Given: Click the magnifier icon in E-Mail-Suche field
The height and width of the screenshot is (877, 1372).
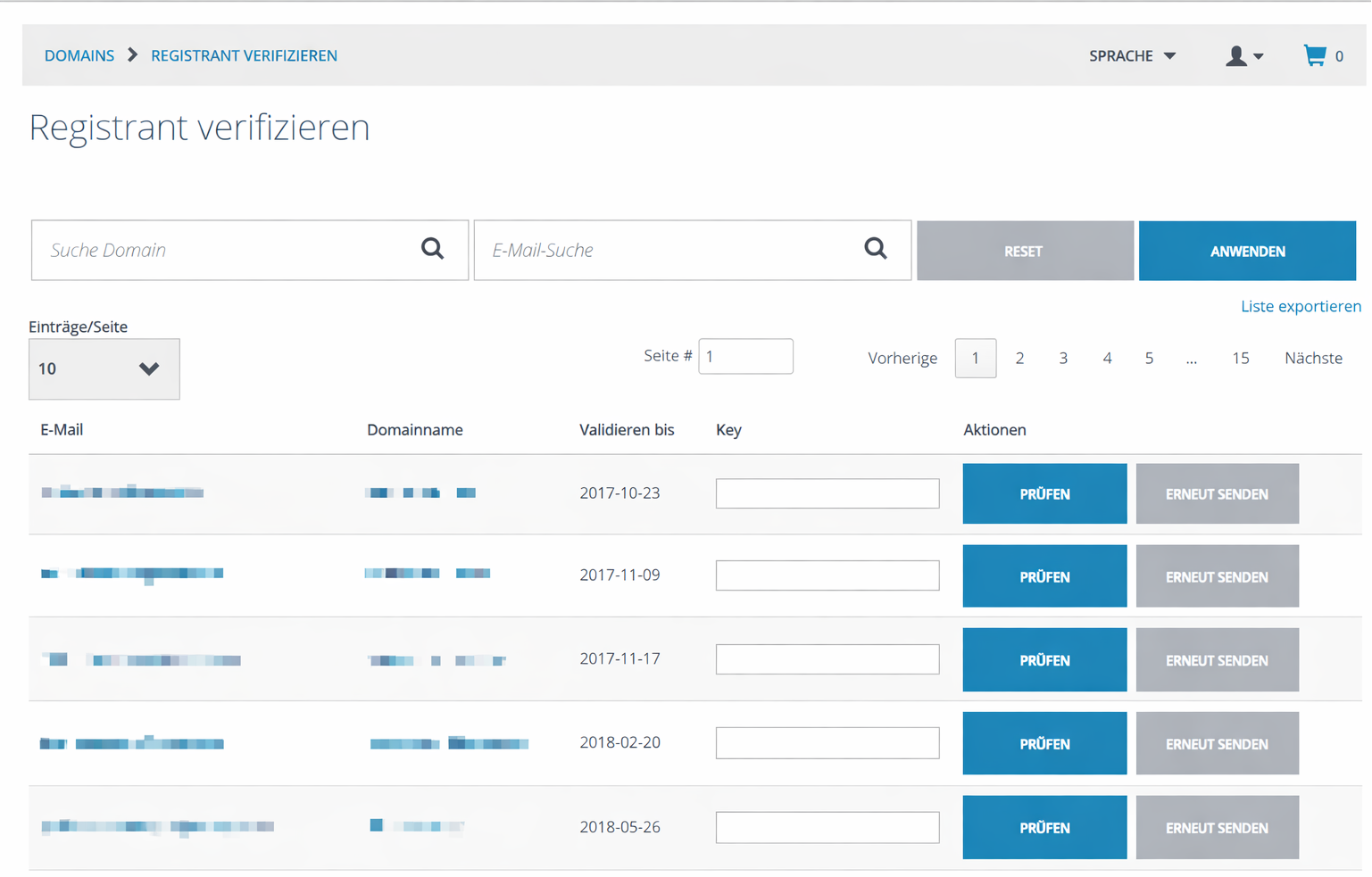Looking at the screenshot, I should [875, 249].
